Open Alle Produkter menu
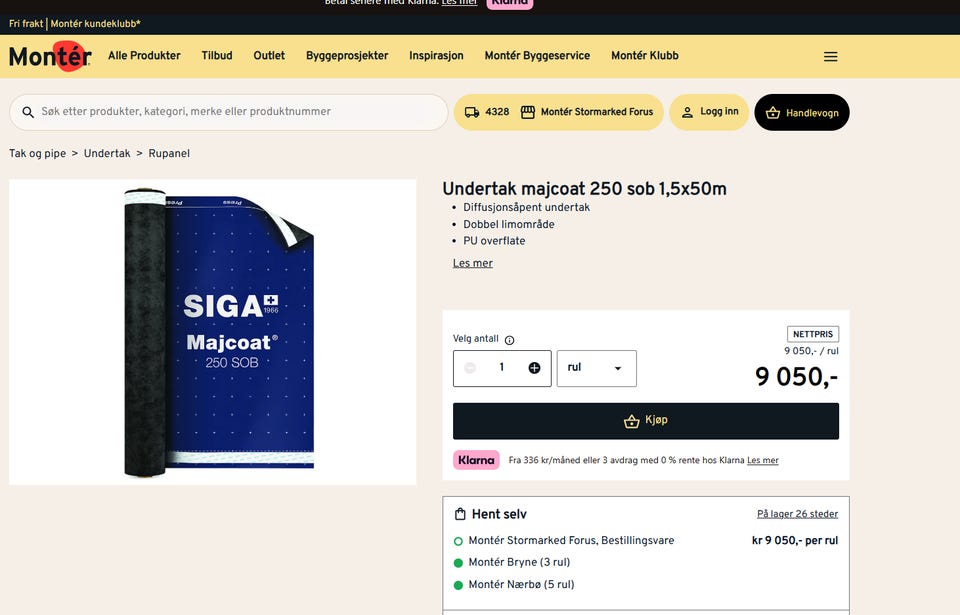 pos(144,56)
